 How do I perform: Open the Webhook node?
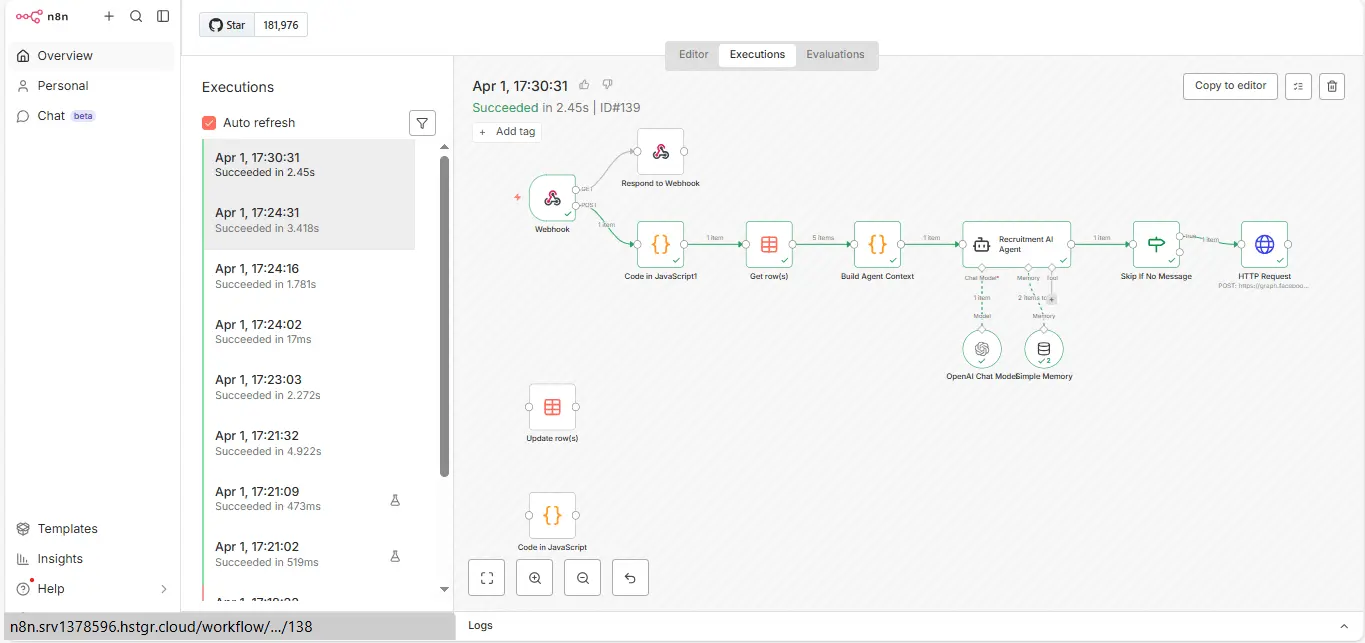552,198
